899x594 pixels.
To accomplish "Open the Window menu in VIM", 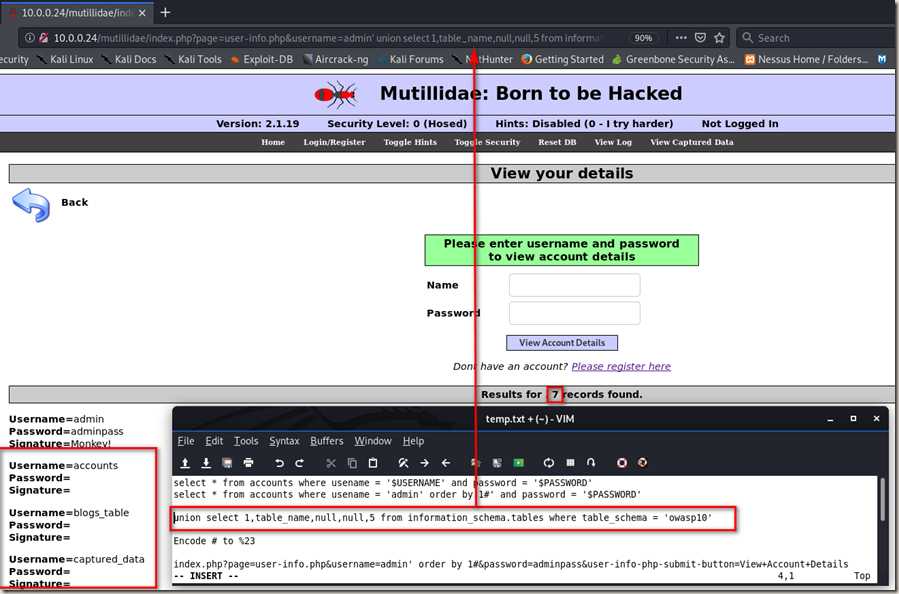I will click(373, 441).
